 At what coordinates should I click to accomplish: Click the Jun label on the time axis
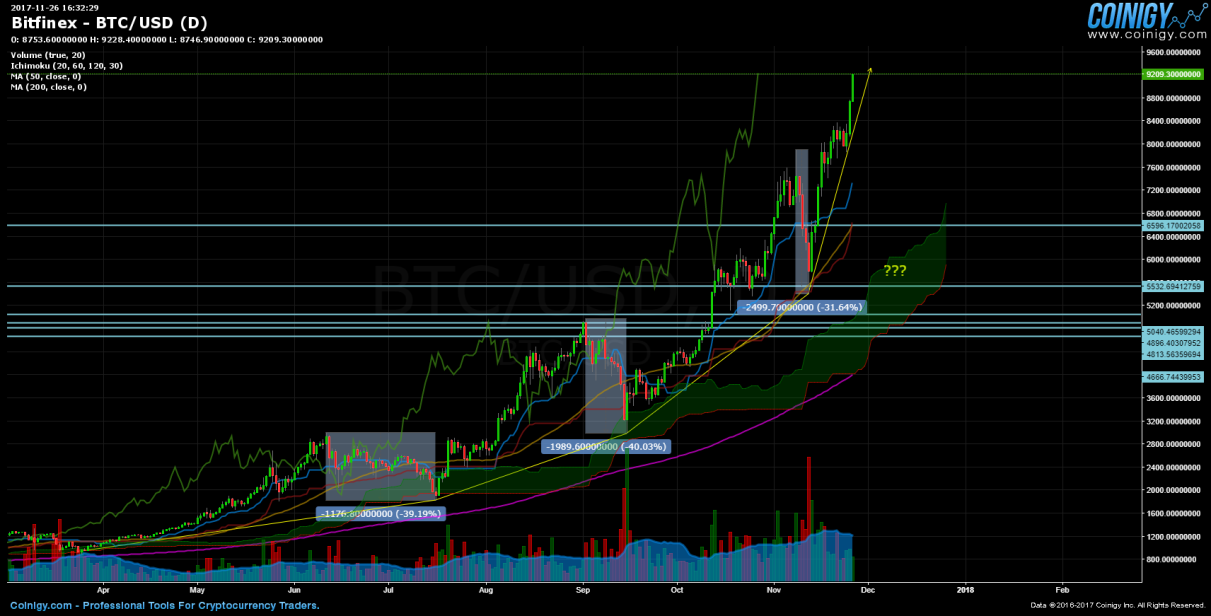(x=293, y=590)
